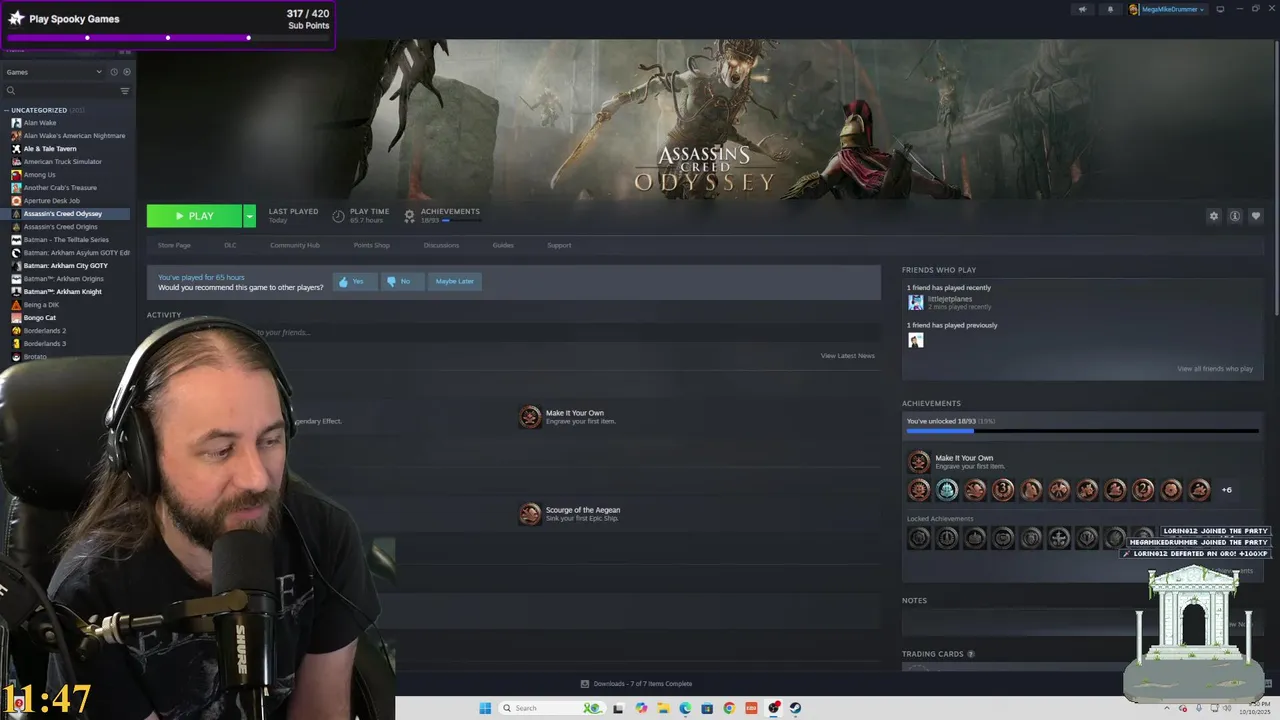Recommend the game with thumbs-up Yes
1280x720 pixels.
click(355, 282)
